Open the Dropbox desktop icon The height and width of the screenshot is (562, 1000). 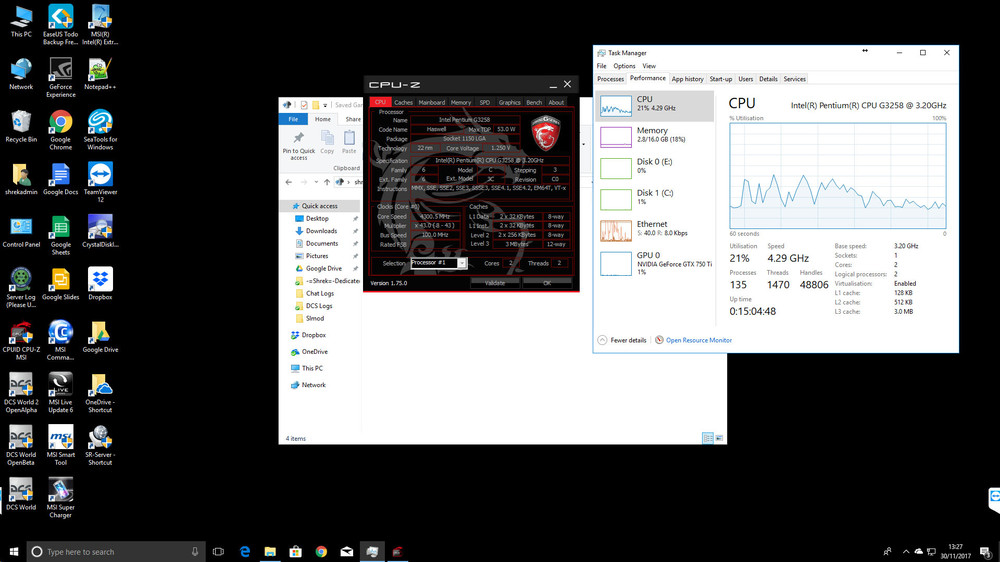pos(100,285)
